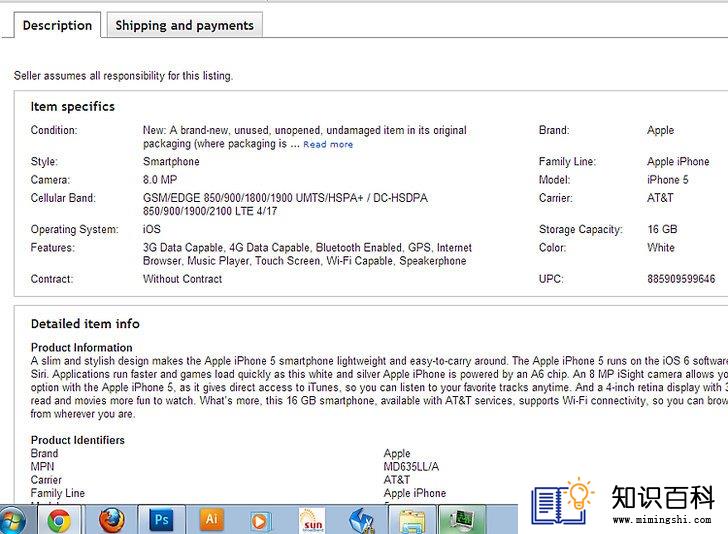Screen dimensions: 728x534
Task: Click the Condition label
Action: click(54, 130)
